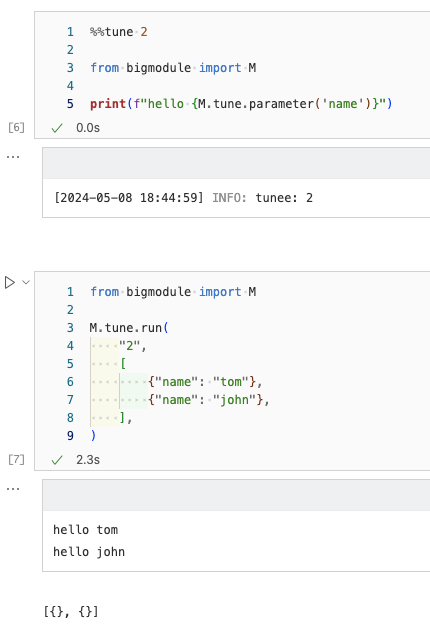
Task: Click the print statement in first cell
Action: tap(241, 104)
